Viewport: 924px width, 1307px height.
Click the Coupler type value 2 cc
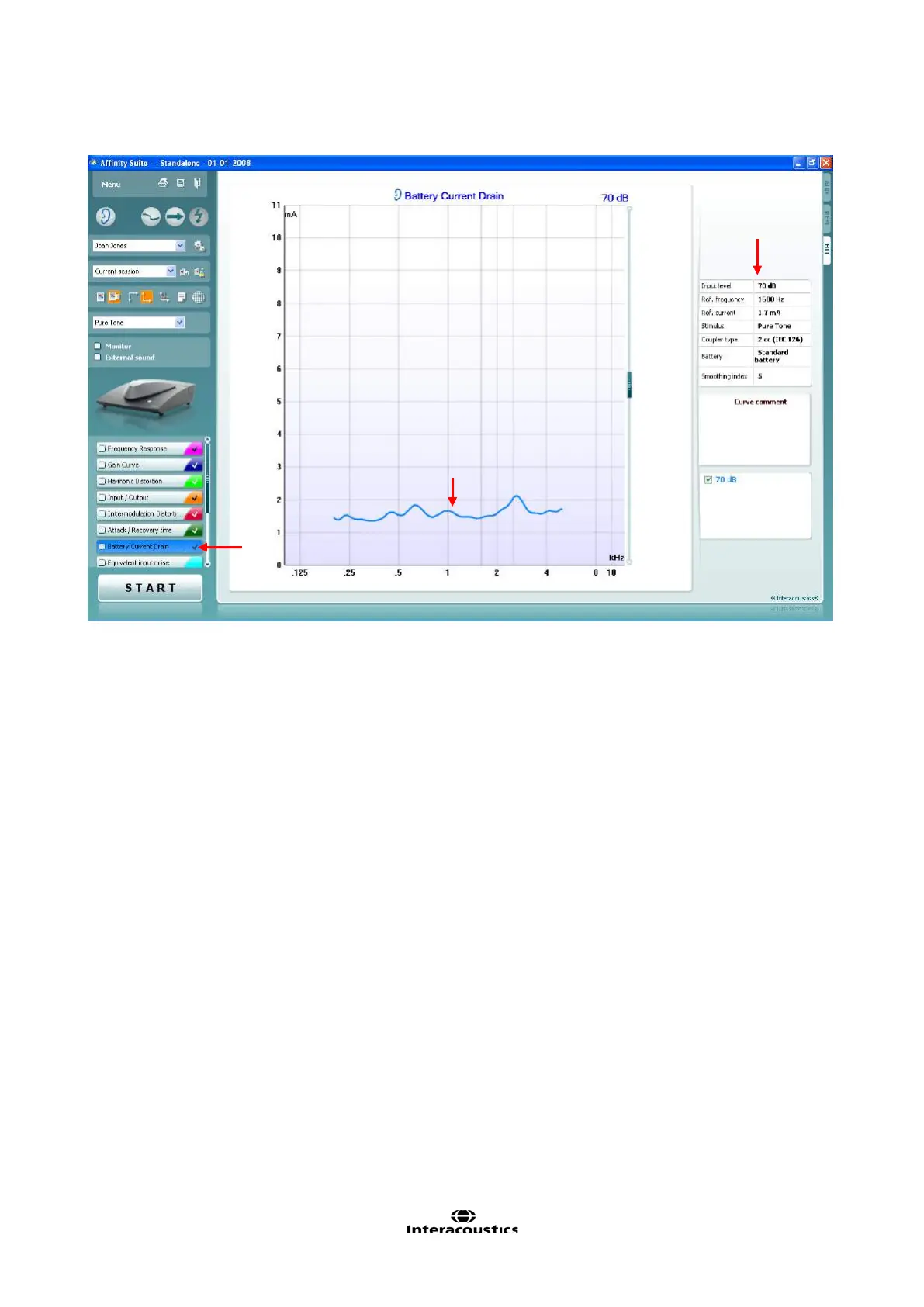[780, 339]
